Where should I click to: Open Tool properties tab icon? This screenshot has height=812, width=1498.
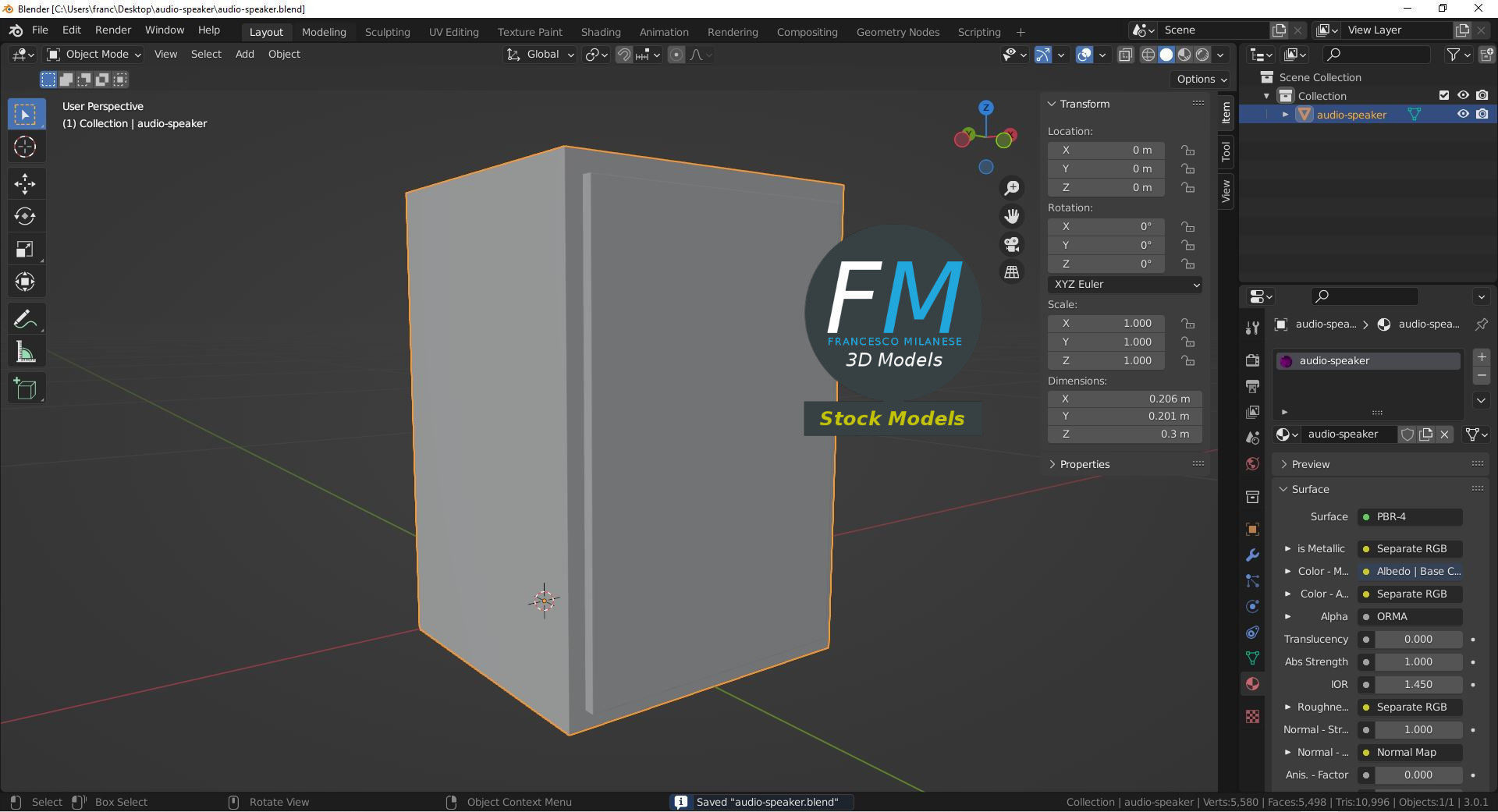[1253, 328]
